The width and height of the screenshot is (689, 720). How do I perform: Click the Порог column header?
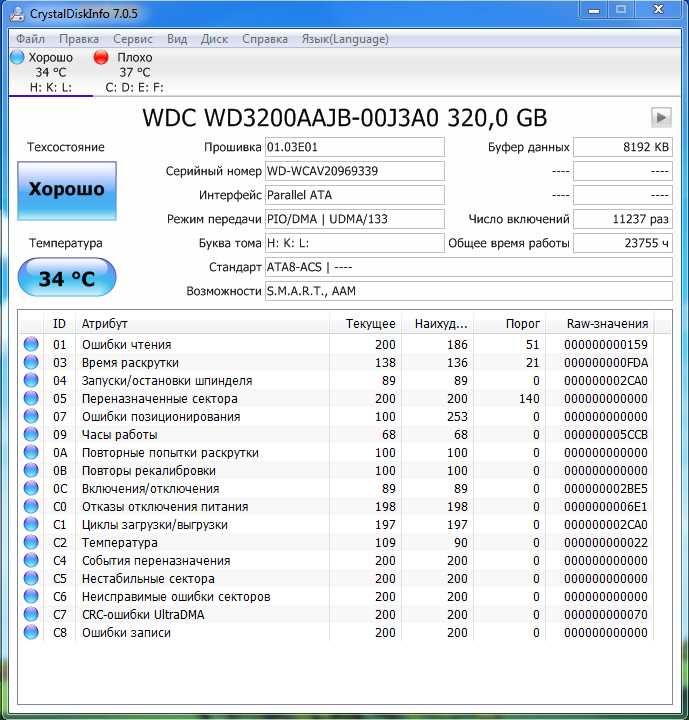pos(510,324)
